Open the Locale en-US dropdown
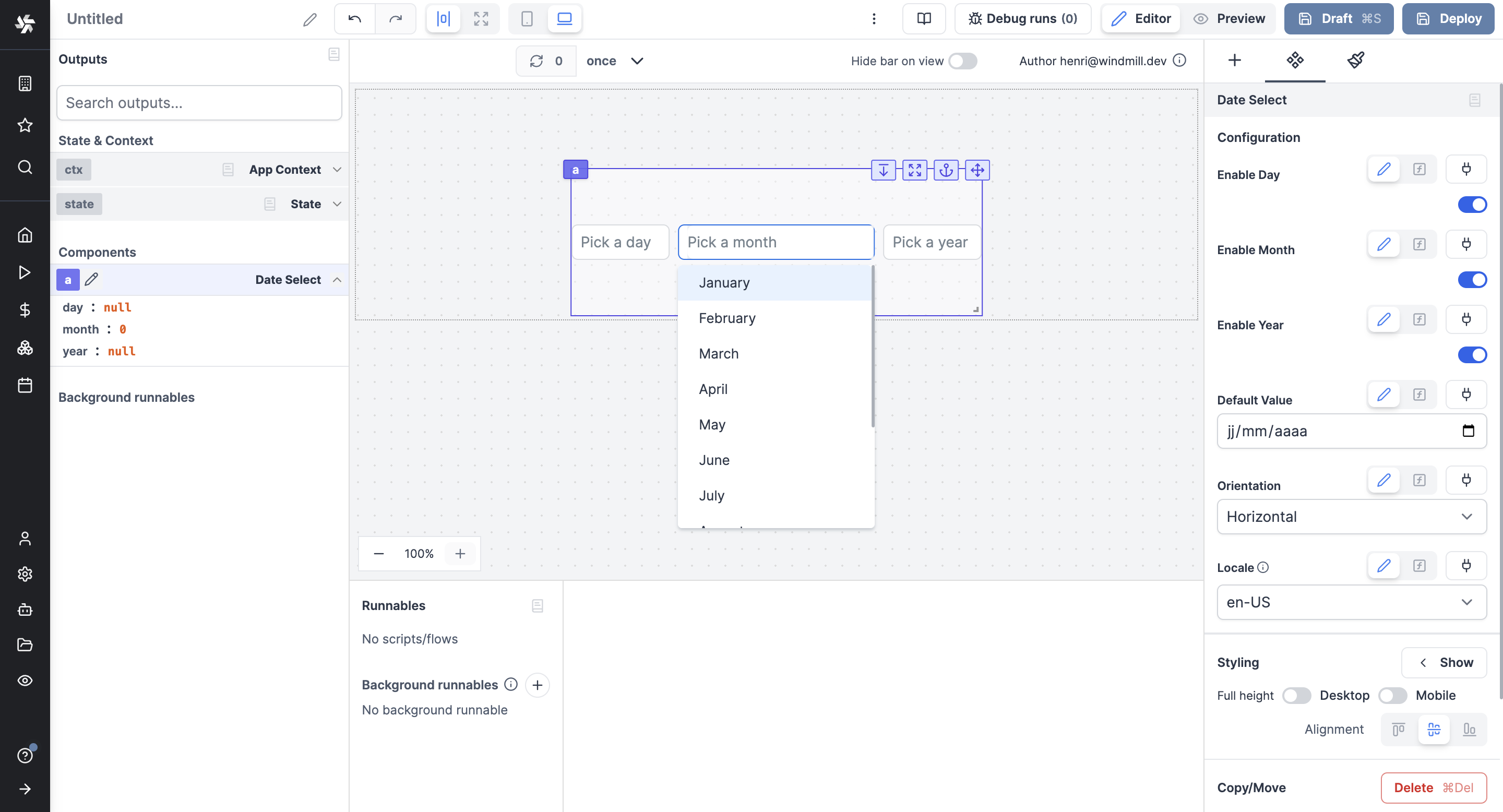 [1351, 602]
